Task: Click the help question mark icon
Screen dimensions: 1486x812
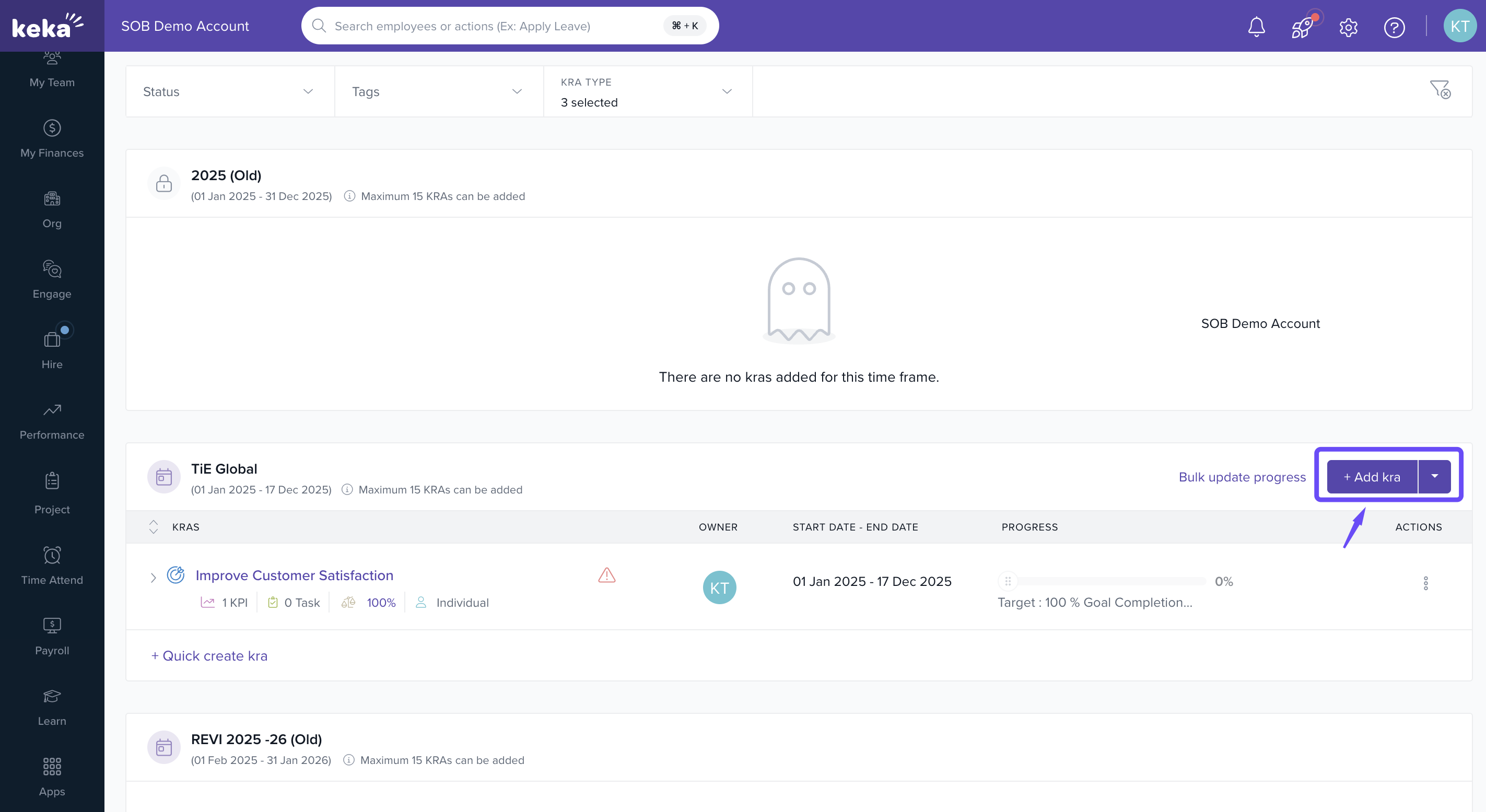Action: pyautogui.click(x=1394, y=27)
